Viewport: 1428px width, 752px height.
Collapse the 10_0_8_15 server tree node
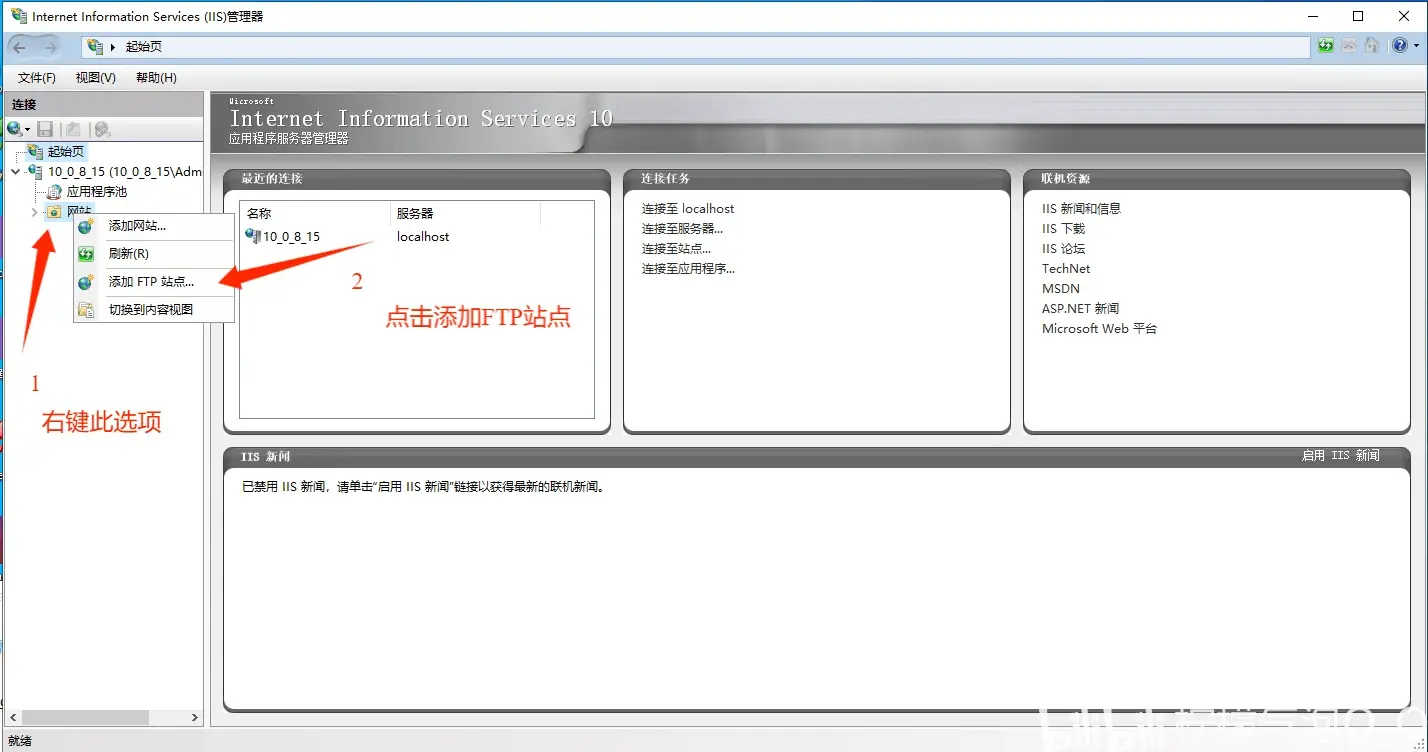click(15, 172)
